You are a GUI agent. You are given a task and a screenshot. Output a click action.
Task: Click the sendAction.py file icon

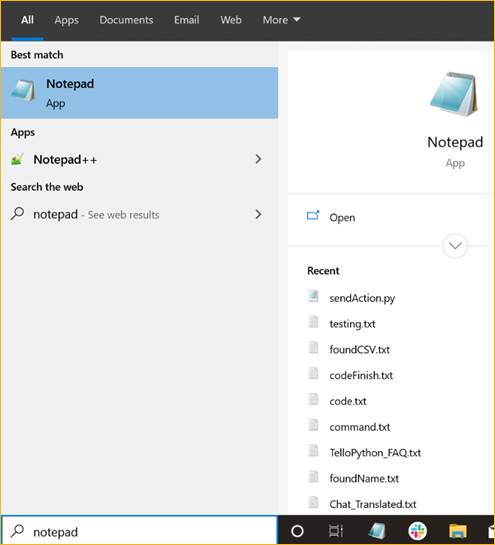pyautogui.click(x=313, y=296)
